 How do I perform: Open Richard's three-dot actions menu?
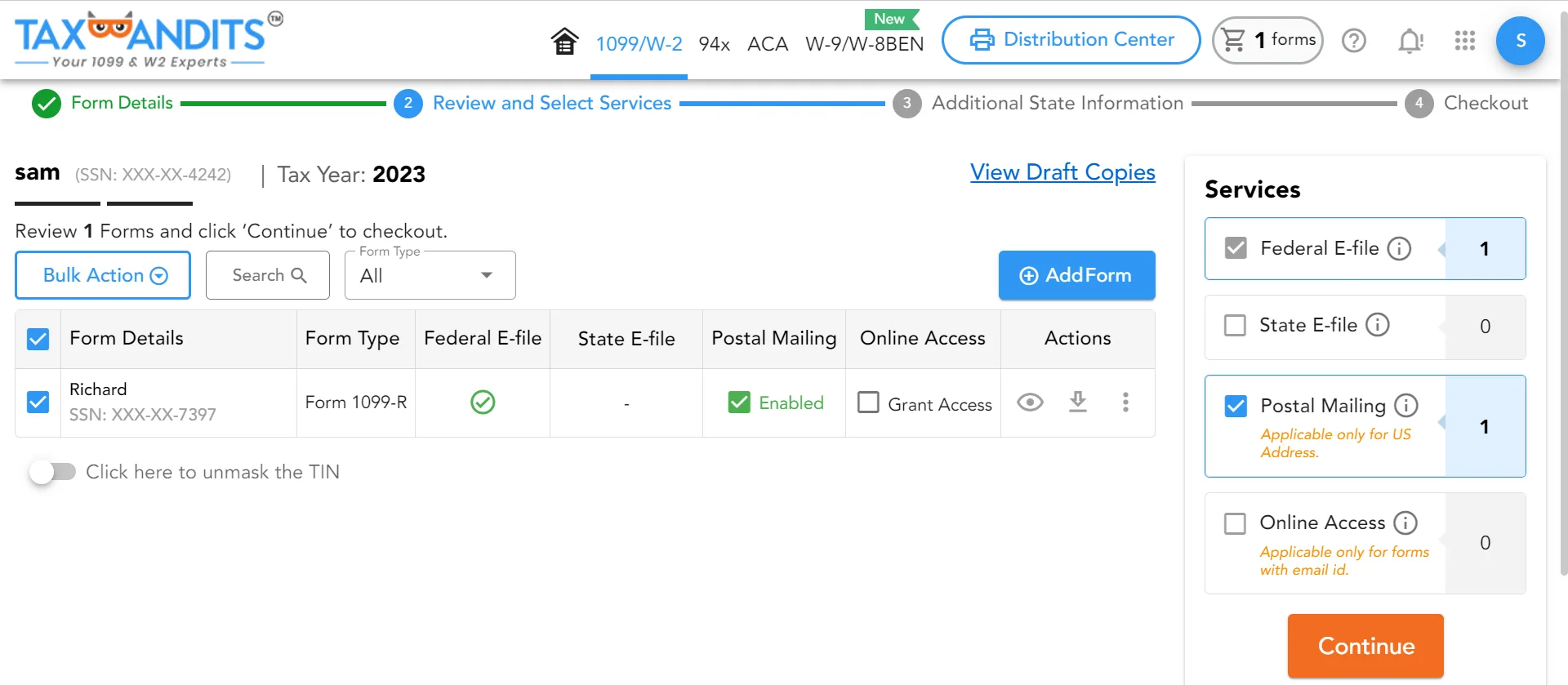coord(1125,403)
